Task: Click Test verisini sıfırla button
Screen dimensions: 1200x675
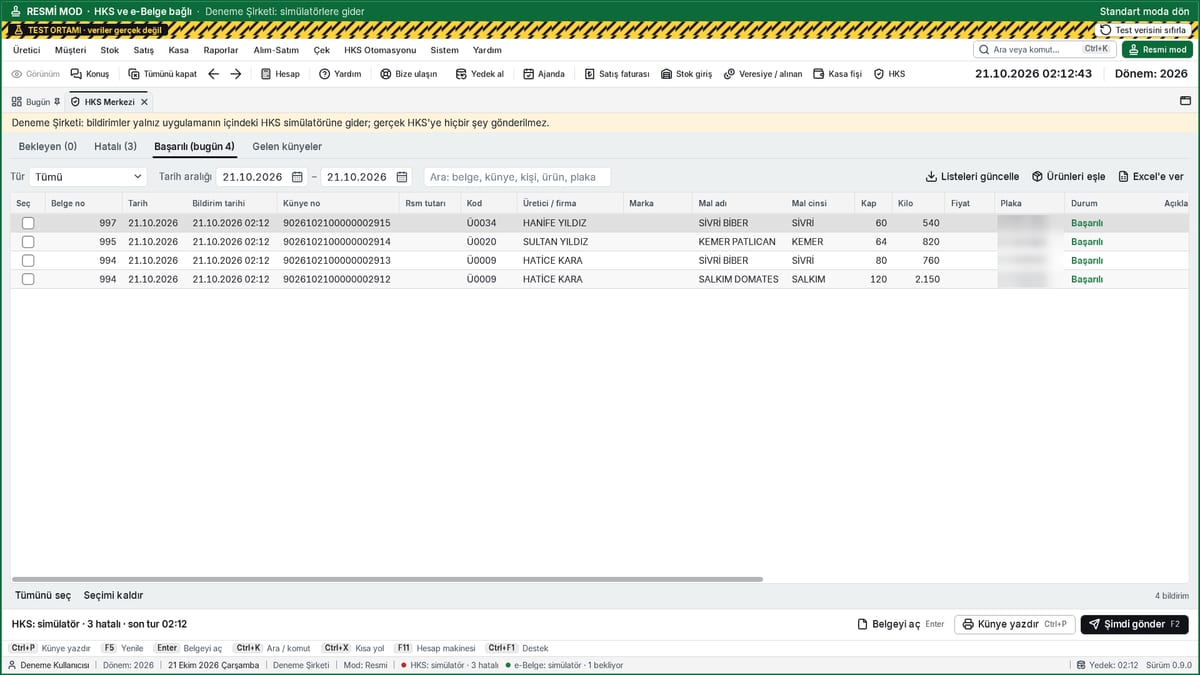Action: tap(1143, 30)
